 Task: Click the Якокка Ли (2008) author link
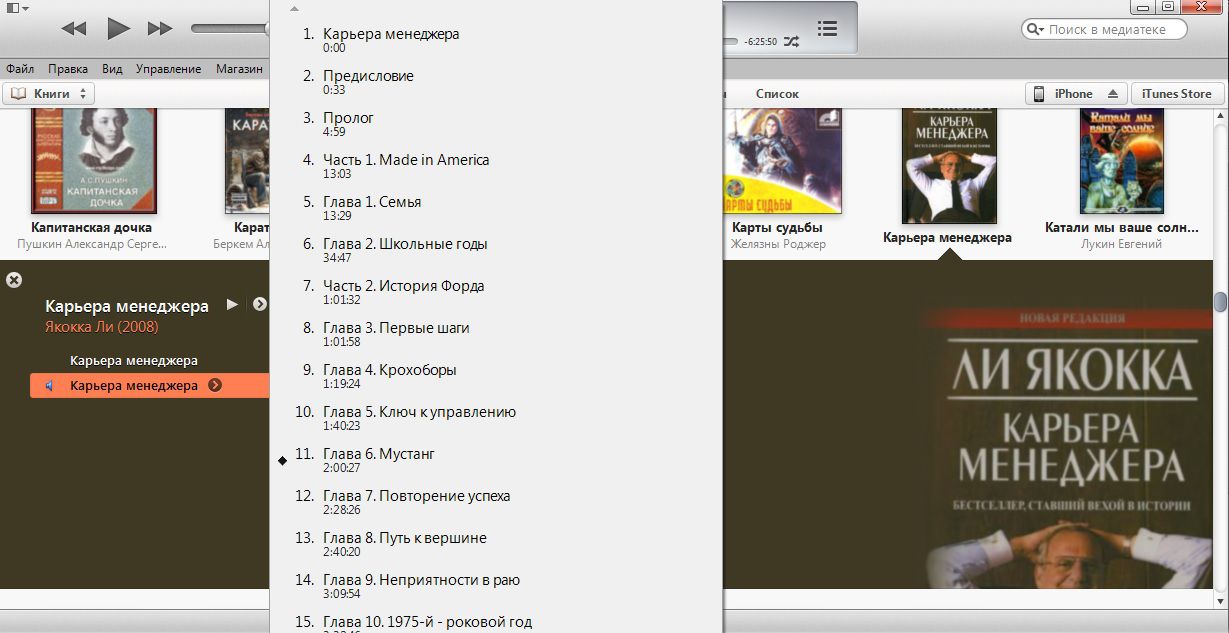point(102,326)
